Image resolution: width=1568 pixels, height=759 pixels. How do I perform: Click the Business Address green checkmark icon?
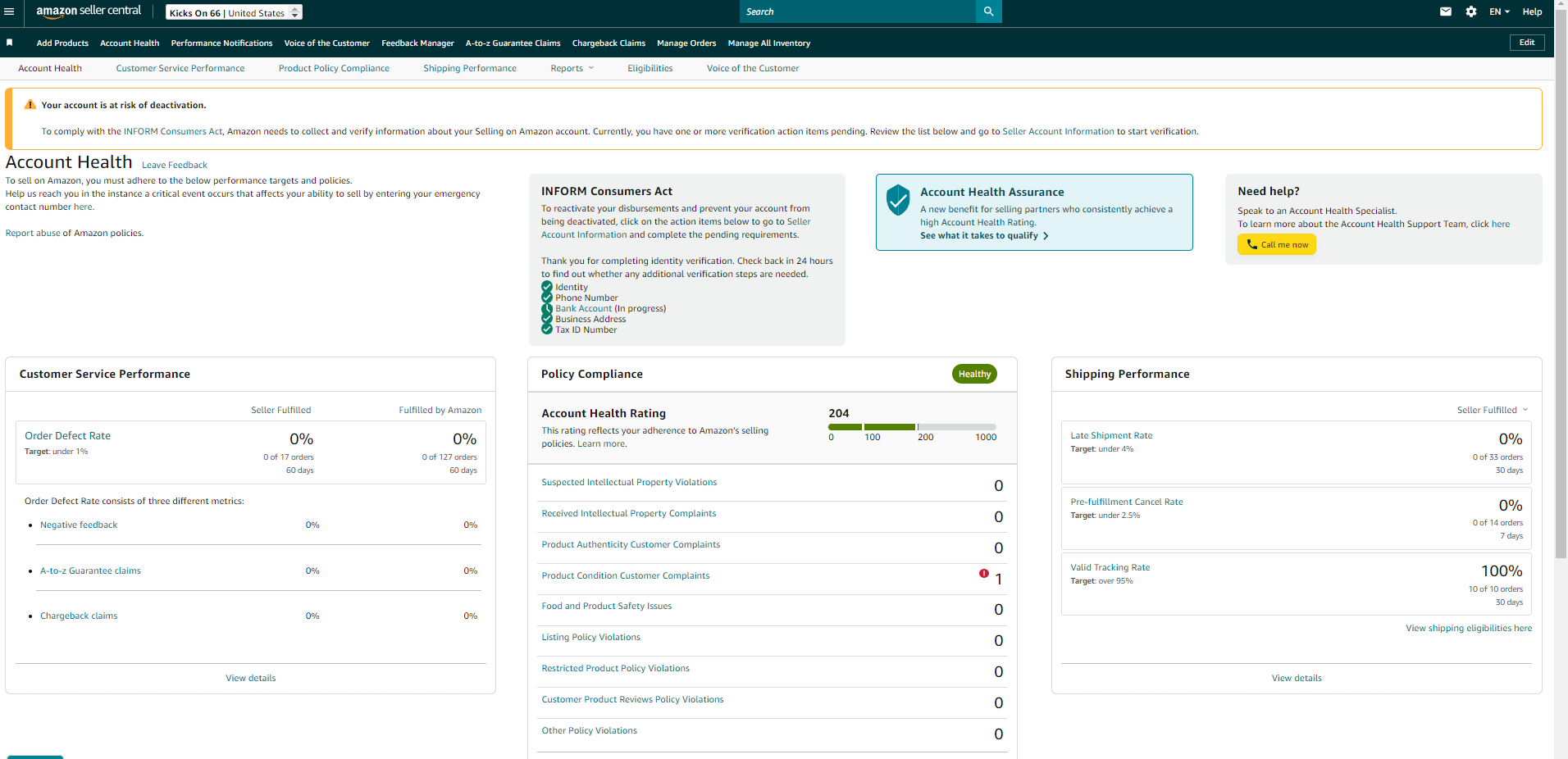pos(547,319)
